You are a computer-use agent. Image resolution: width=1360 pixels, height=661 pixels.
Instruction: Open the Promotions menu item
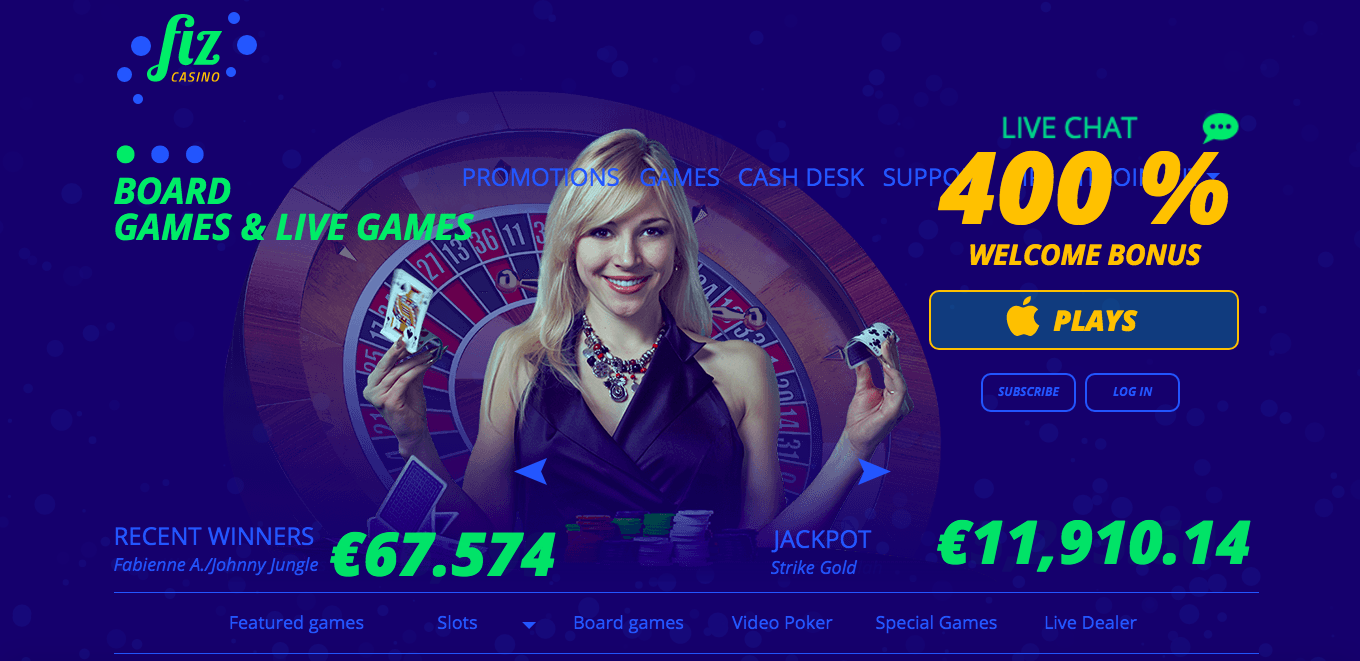click(540, 177)
